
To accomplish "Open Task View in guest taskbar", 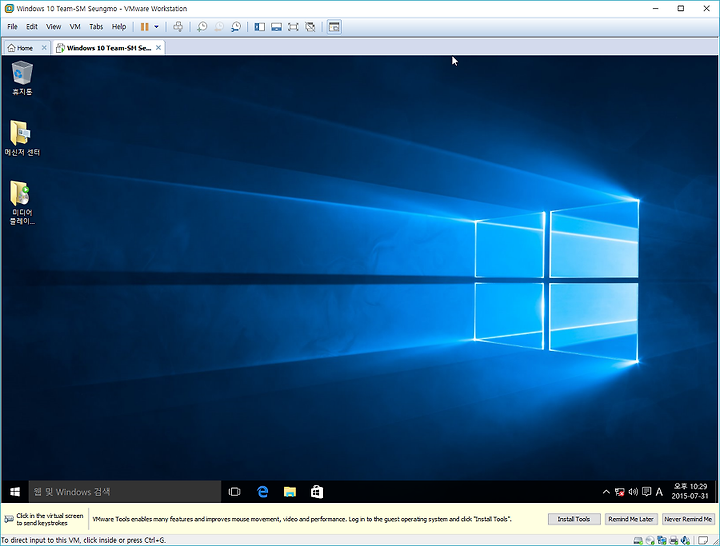I will tap(234, 492).
